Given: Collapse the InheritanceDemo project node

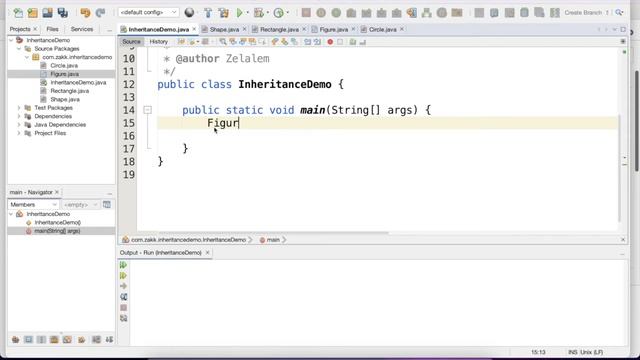Looking at the screenshot, I should (x=11, y=40).
